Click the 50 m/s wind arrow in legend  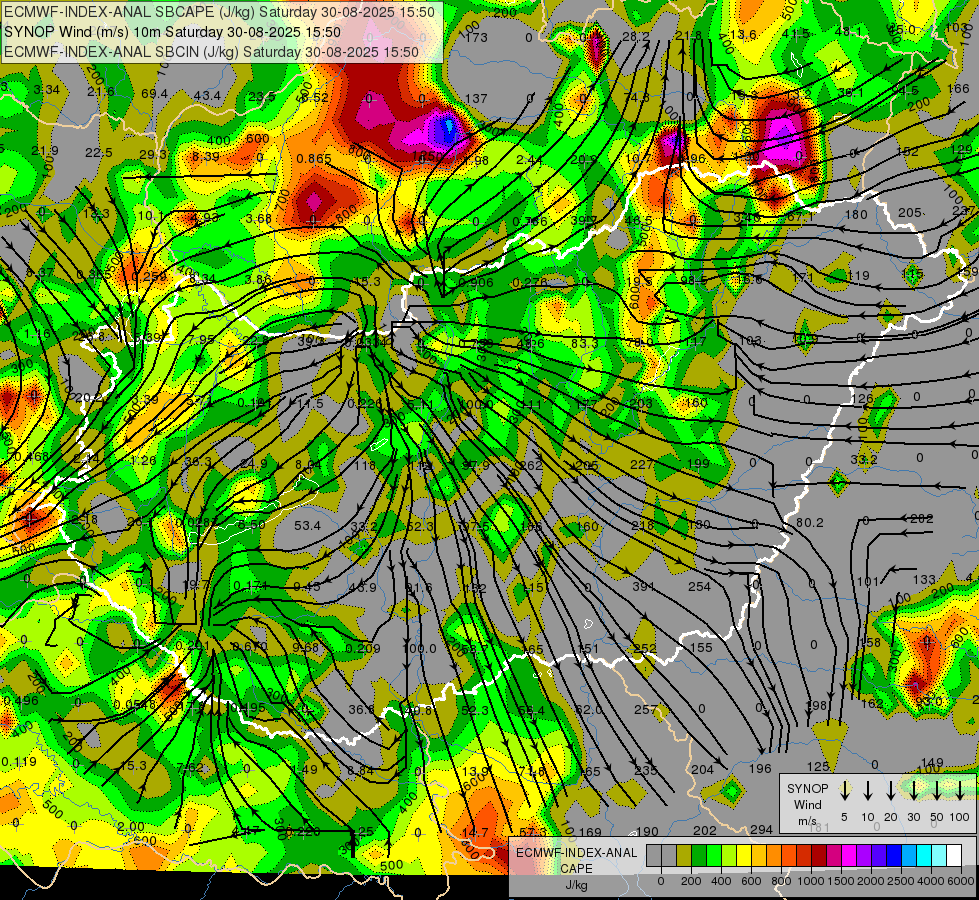pos(937,791)
